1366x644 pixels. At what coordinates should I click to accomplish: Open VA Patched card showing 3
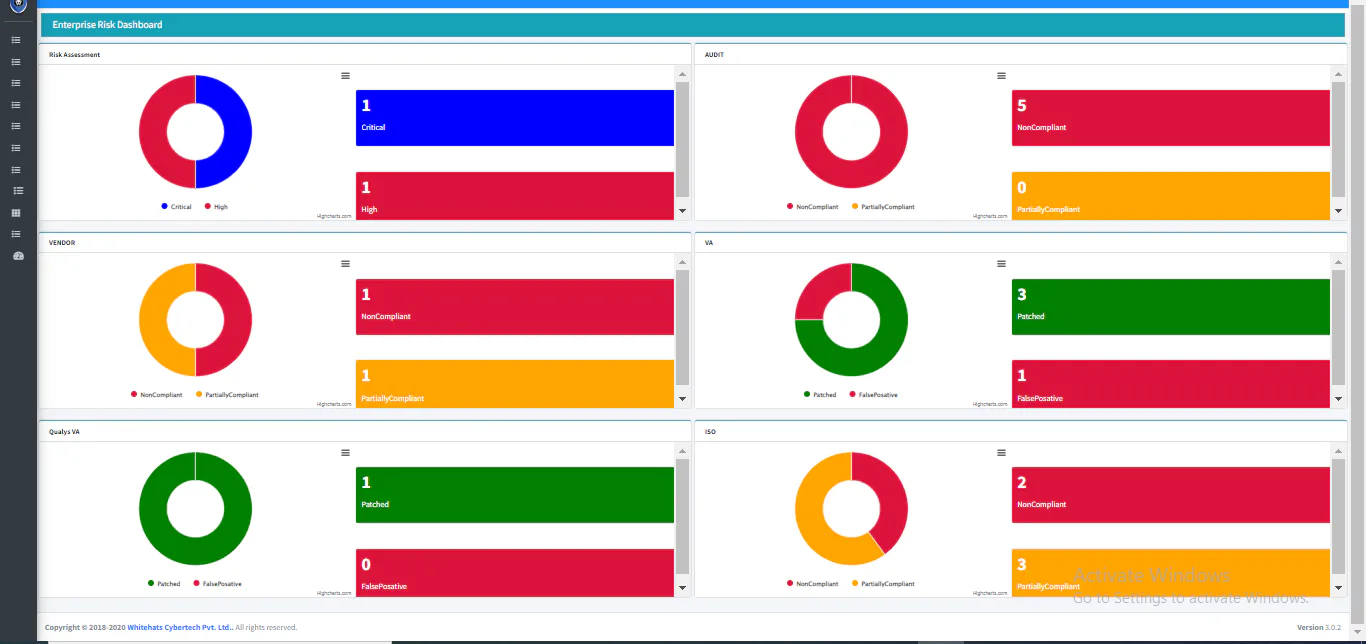coord(1171,307)
